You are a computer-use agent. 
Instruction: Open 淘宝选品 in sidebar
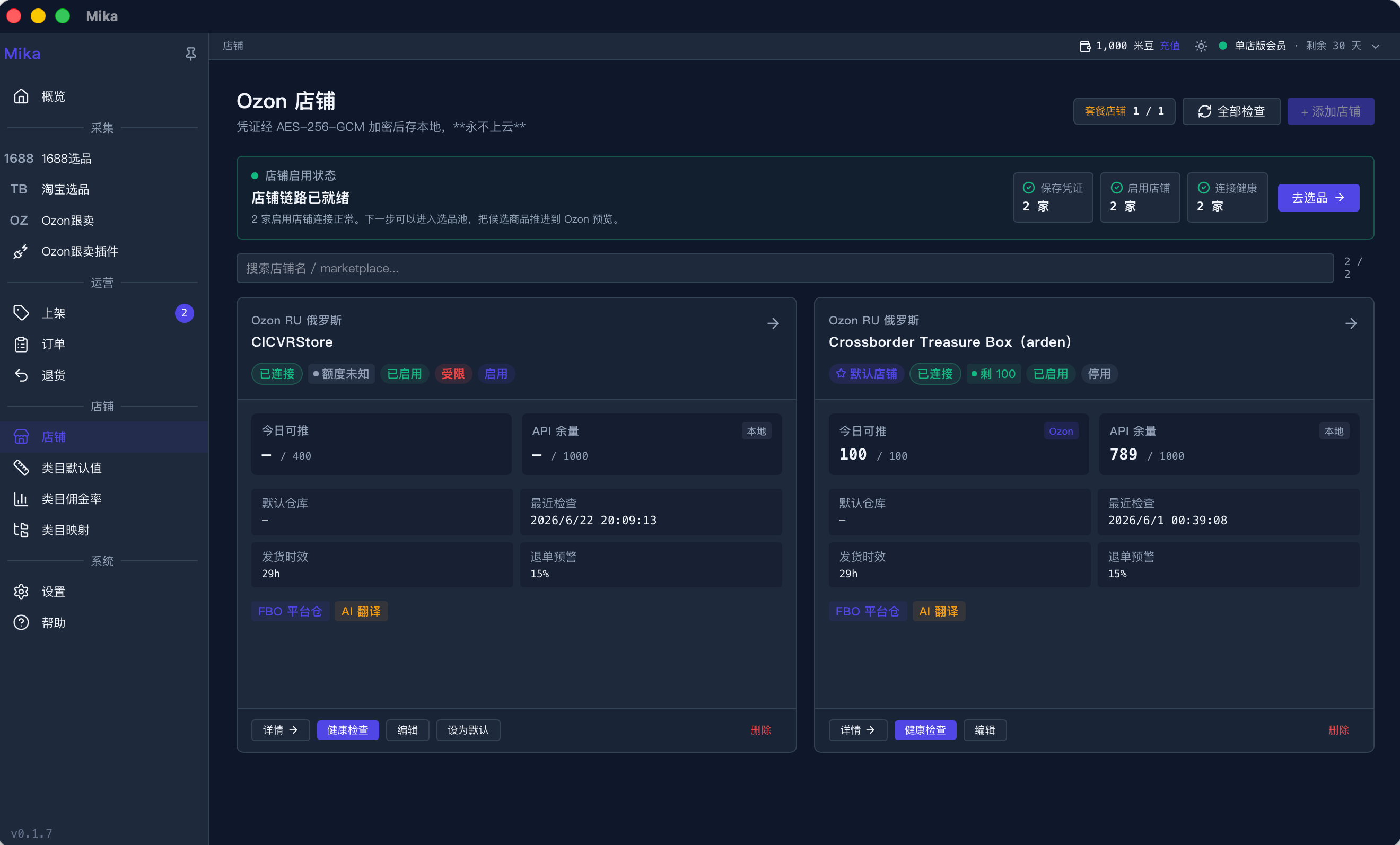click(x=104, y=189)
